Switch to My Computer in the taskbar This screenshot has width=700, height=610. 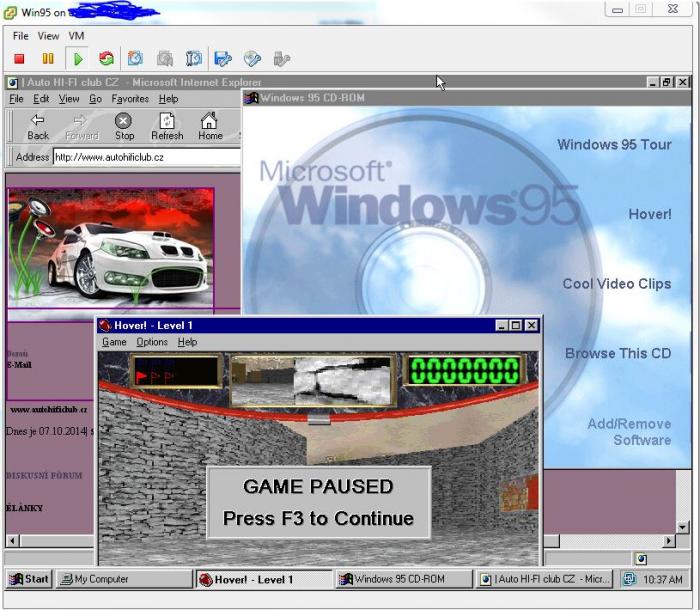point(122,579)
